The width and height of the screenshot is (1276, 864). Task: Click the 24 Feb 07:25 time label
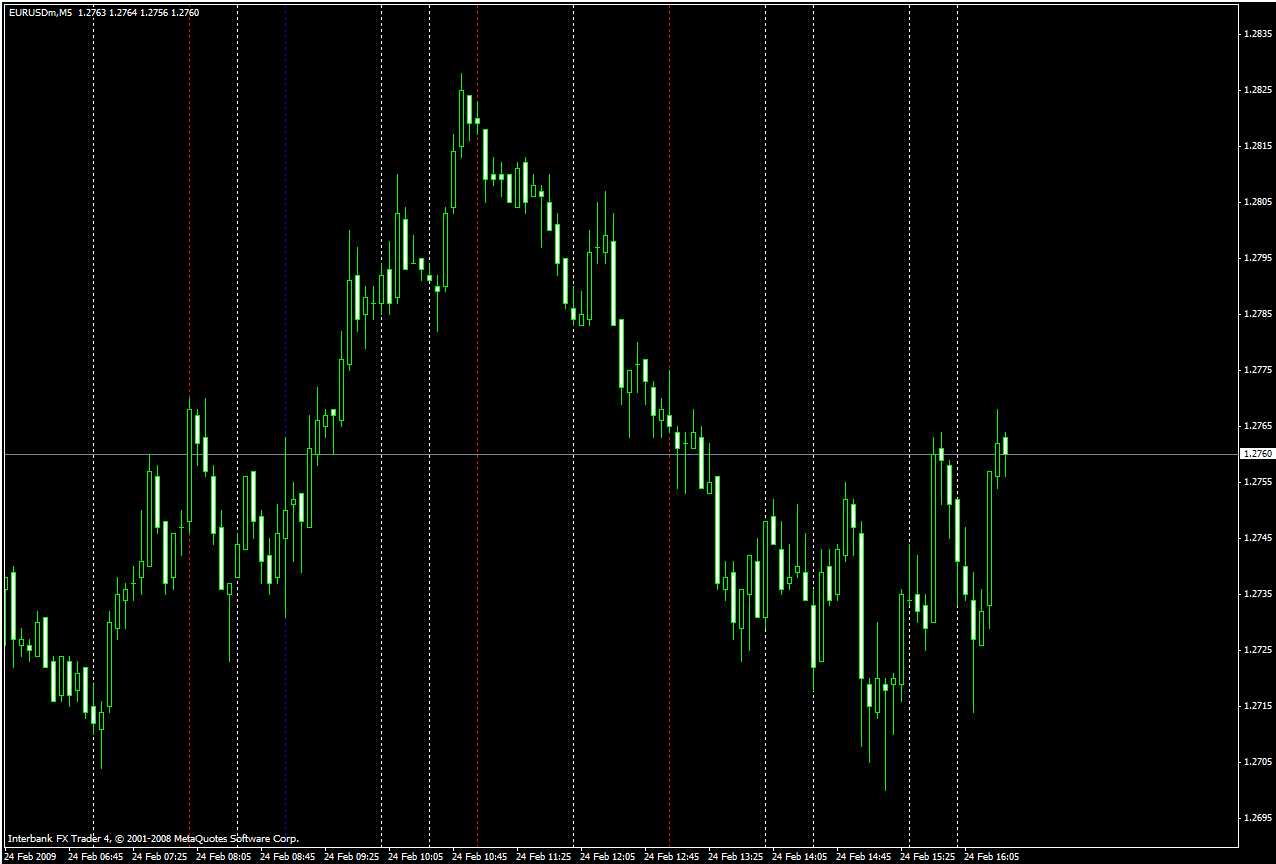pyautogui.click(x=160, y=857)
